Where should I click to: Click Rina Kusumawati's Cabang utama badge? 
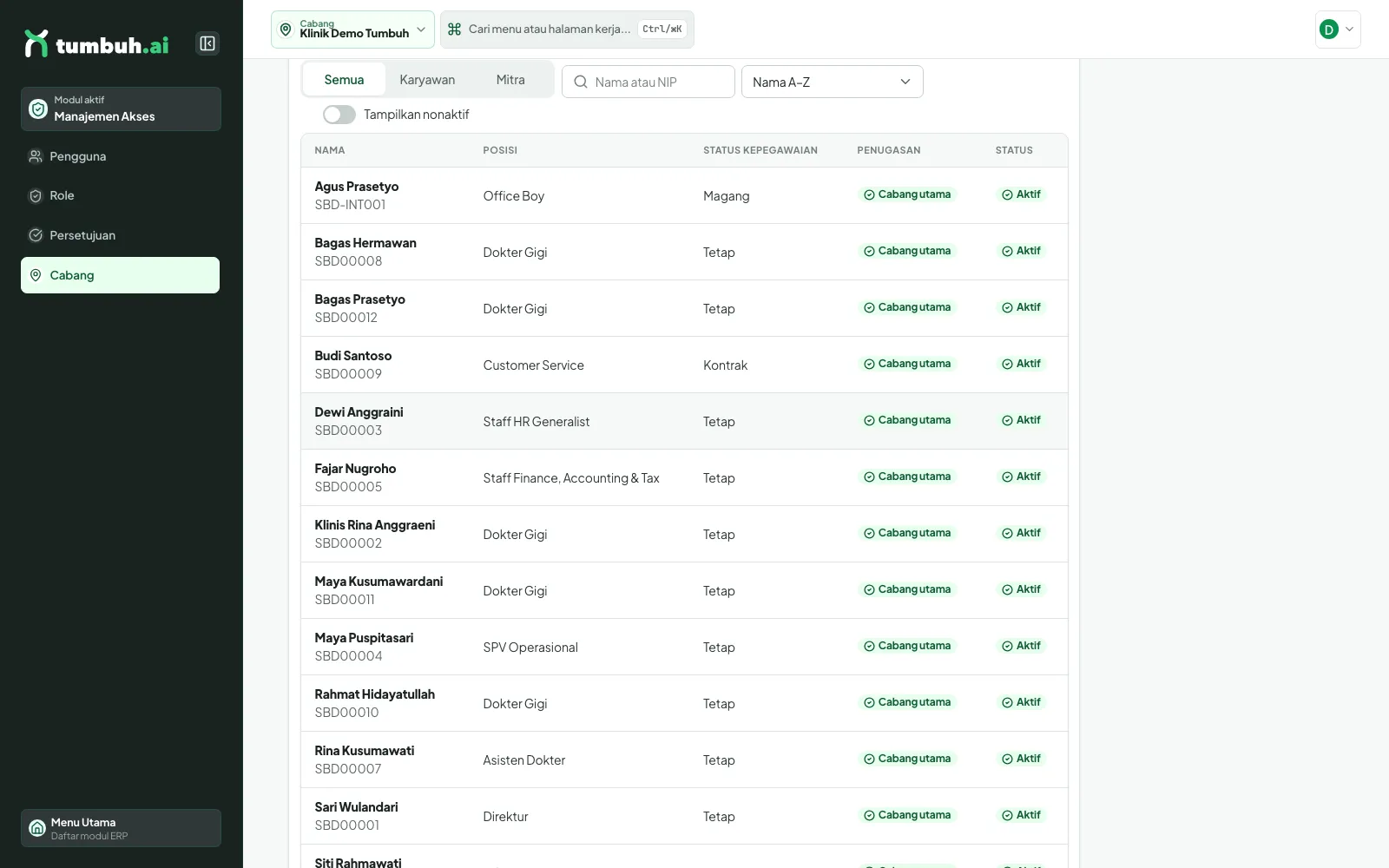coord(907,759)
